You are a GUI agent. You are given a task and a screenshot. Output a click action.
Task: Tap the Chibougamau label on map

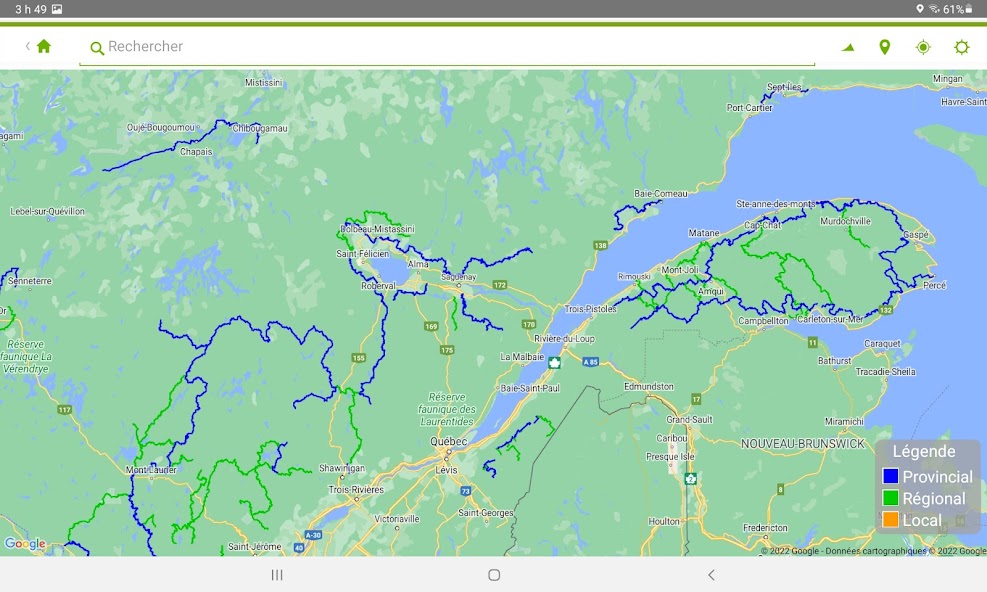(x=260, y=128)
